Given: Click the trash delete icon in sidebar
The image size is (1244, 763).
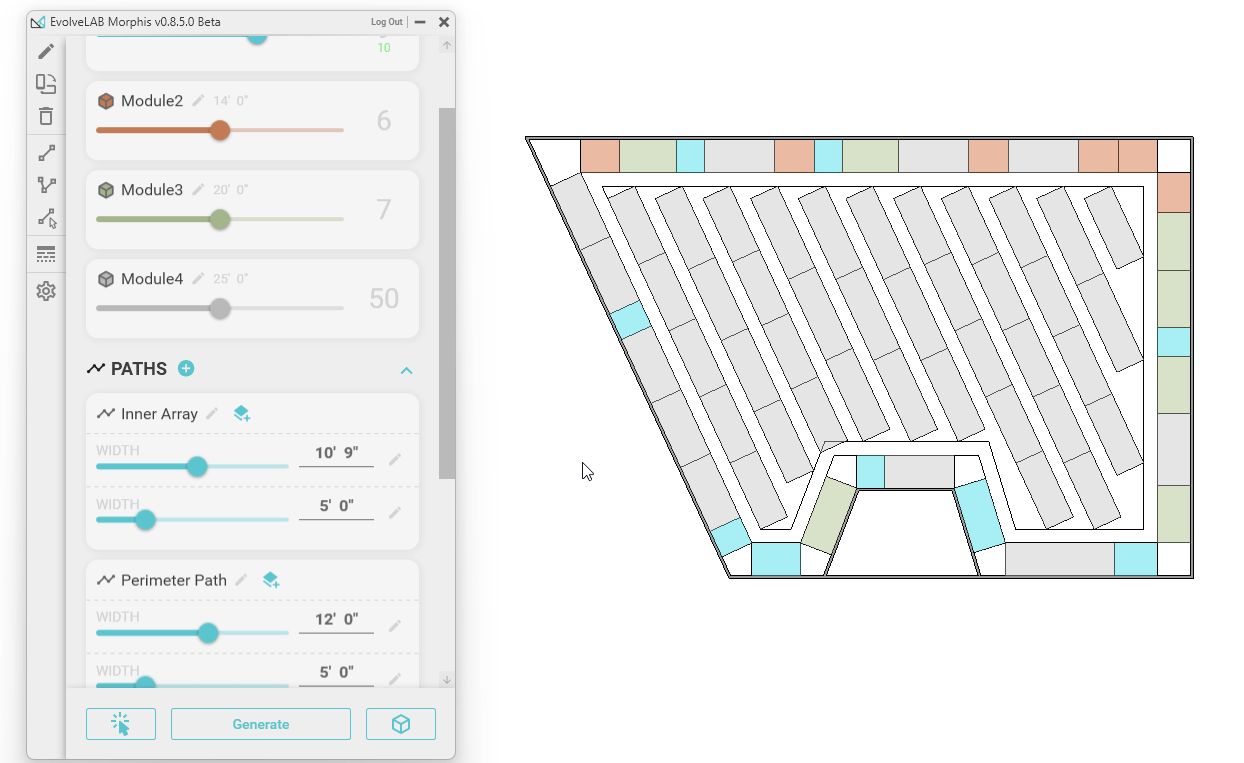Looking at the screenshot, I should click(x=46, y=116).
